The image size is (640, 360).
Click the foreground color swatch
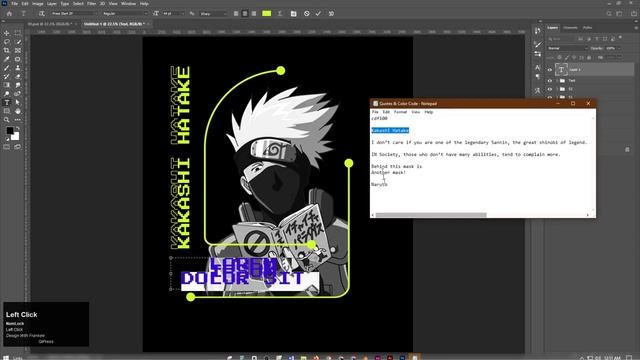[x=9, y=131]
